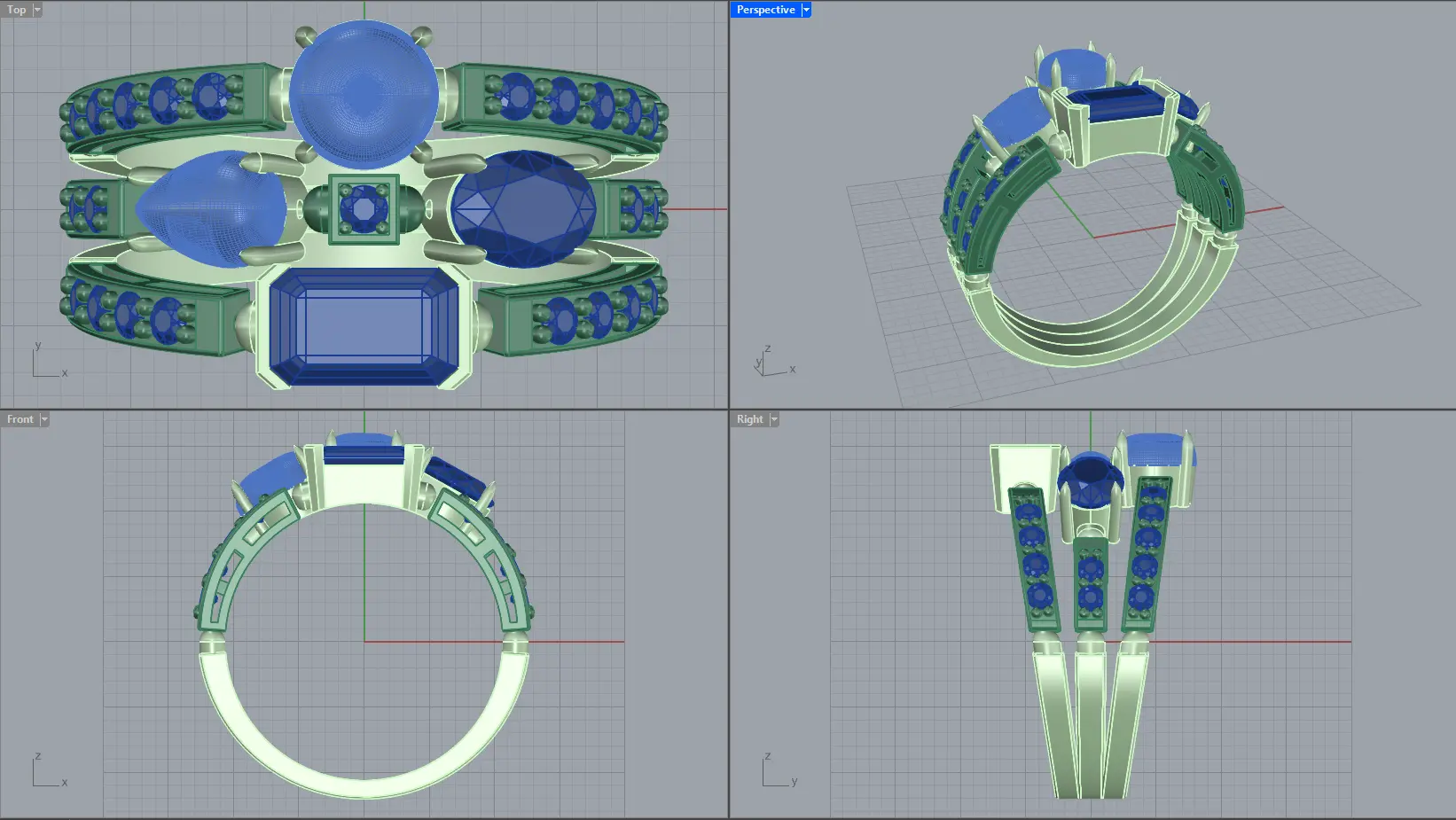Click the small square-set center gem in Top view
The width and height of the screenshot is (1456, 820).
pos(364,209)
